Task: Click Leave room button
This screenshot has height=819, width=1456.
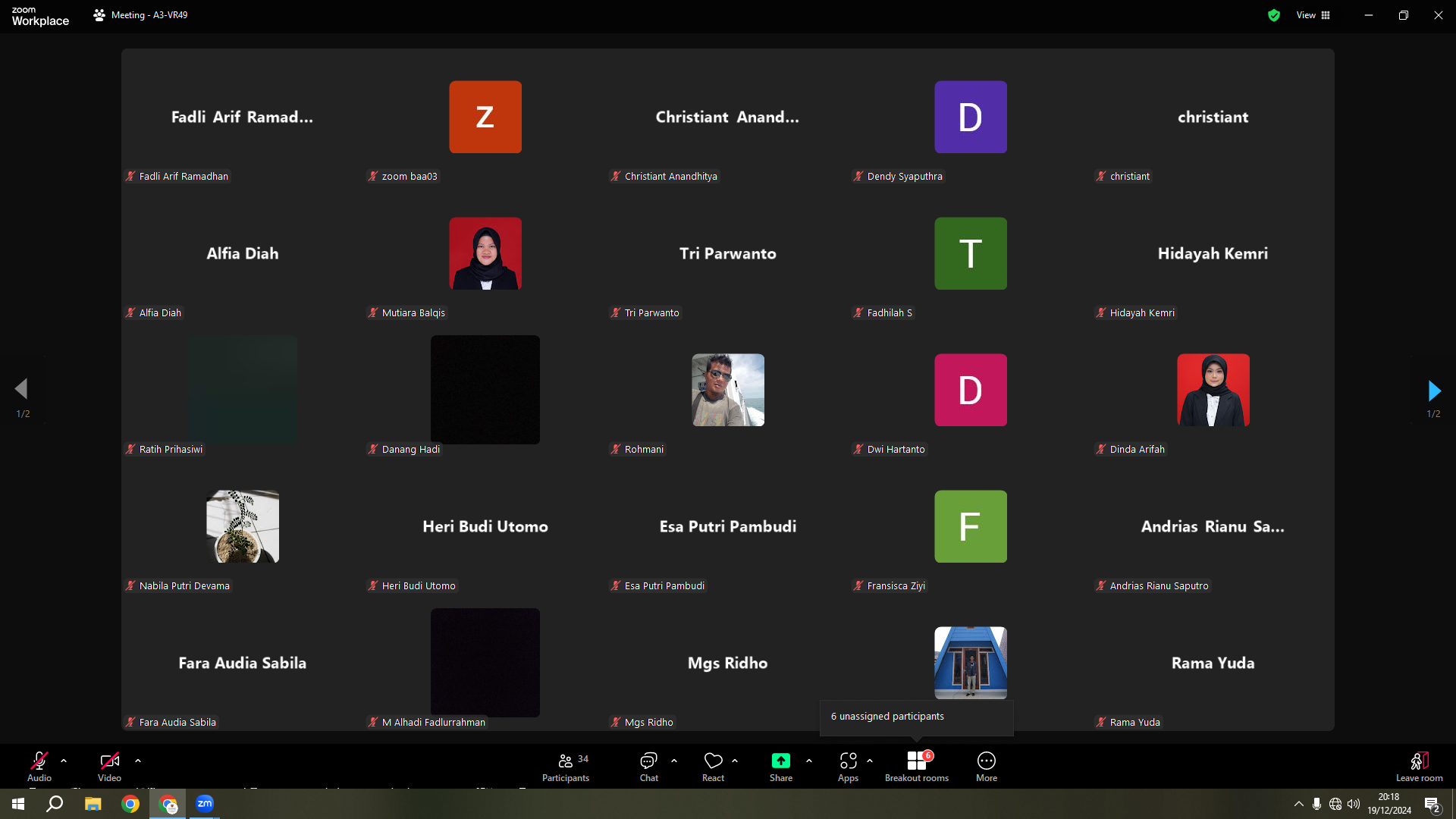Action: coord(1419,767)
